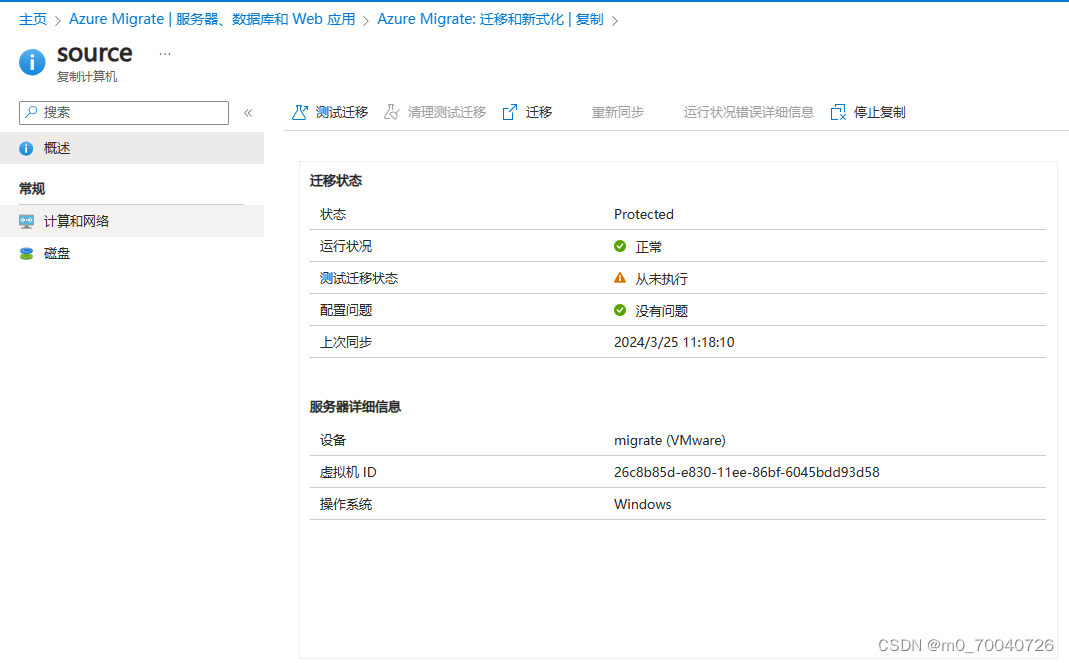Viewport: 1069px width, 663px height.
Task: Select the Windows operating system value
Action: pos(642,505)
